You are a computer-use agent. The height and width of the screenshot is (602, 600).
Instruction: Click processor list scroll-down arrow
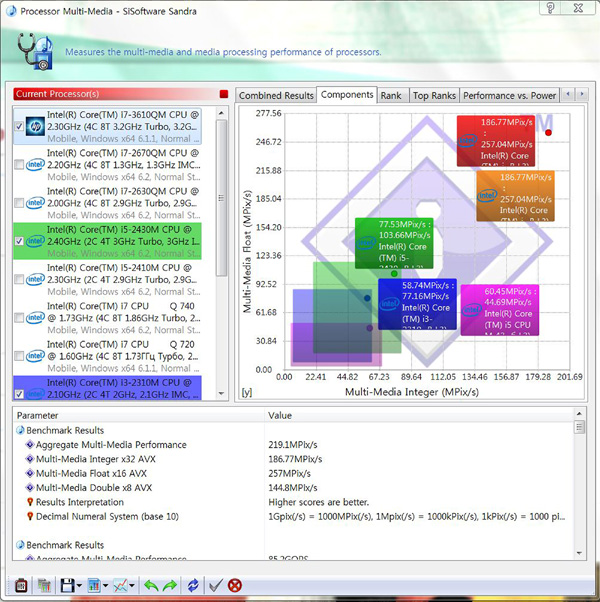(x=221, y=394)
